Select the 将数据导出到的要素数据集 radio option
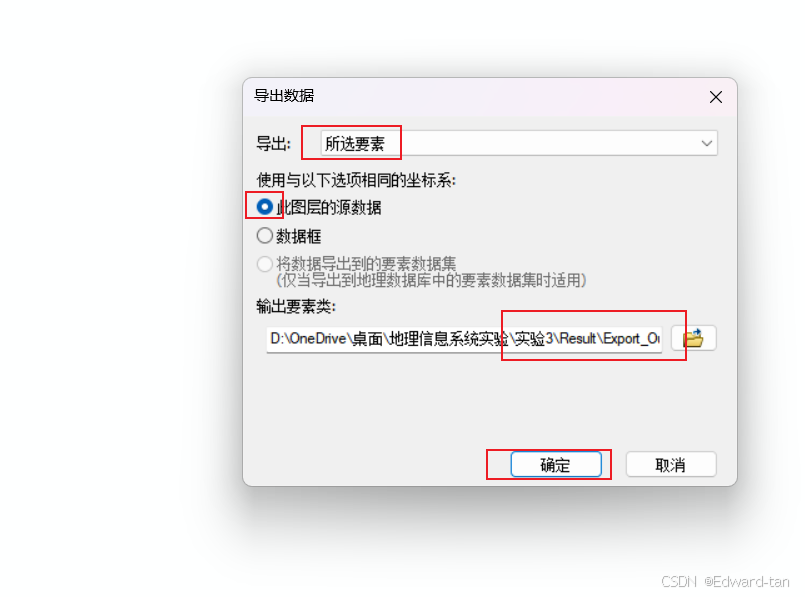The width and height of the screenshot is (805, 597). pos(264,264)
